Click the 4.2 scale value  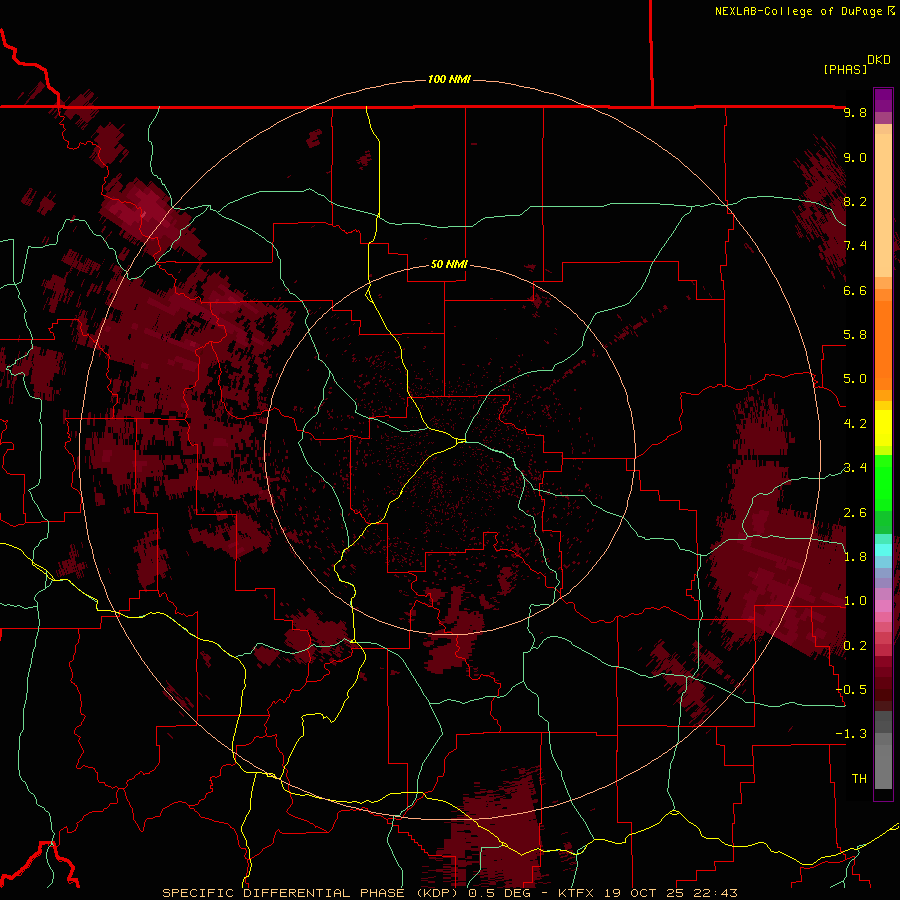tap(855, 424)
